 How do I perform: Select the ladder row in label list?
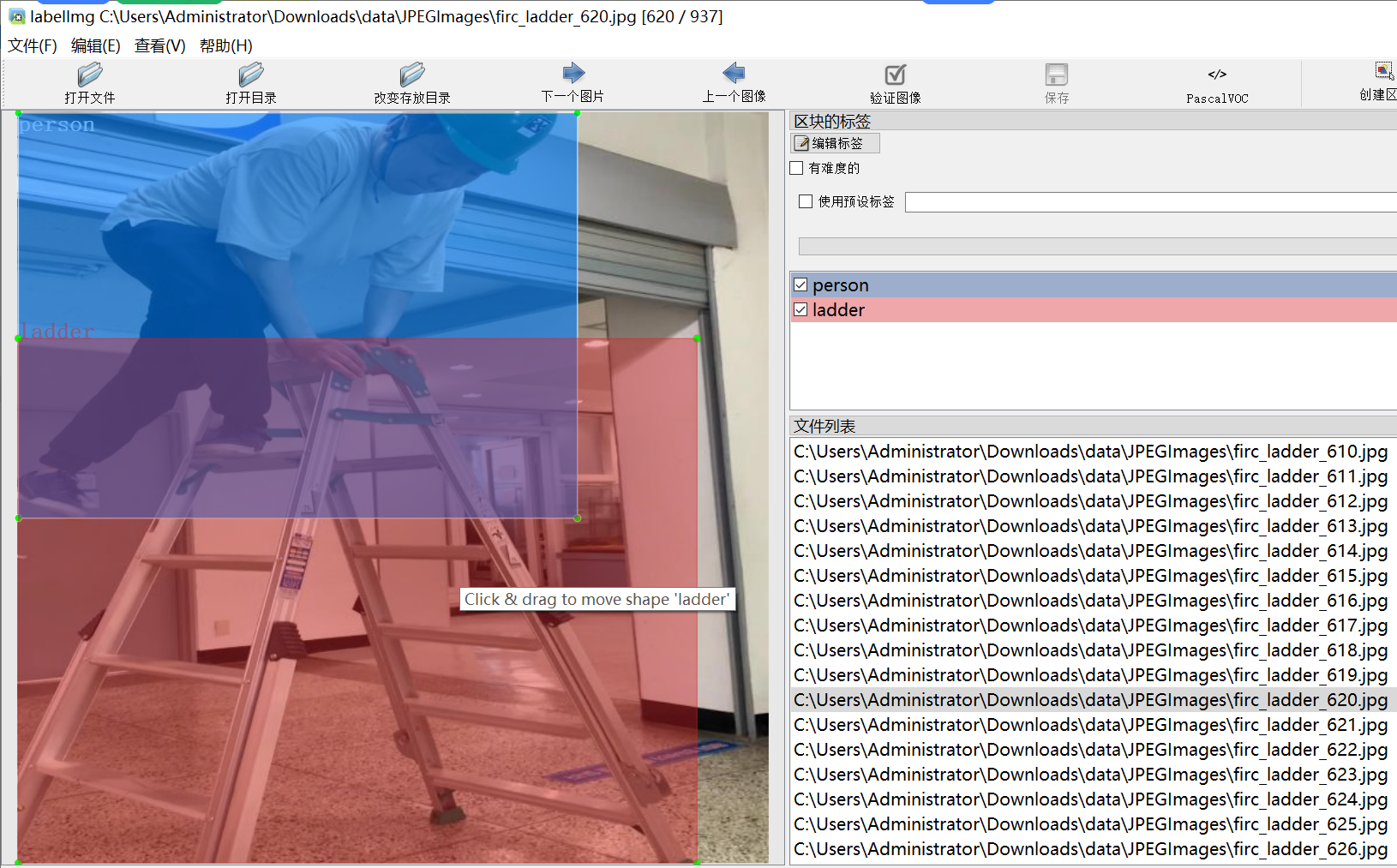(1094, 309)
